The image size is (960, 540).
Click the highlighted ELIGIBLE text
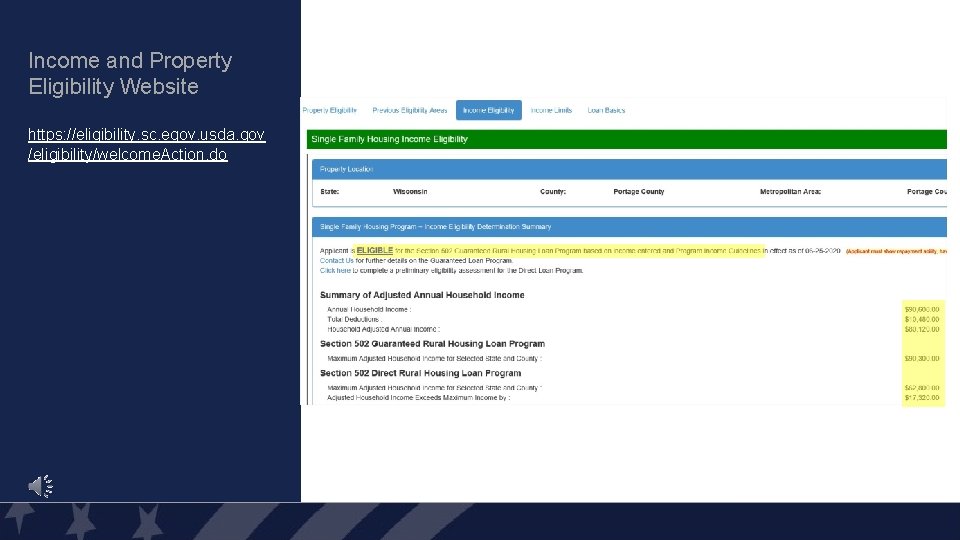[x=375, y=250]
